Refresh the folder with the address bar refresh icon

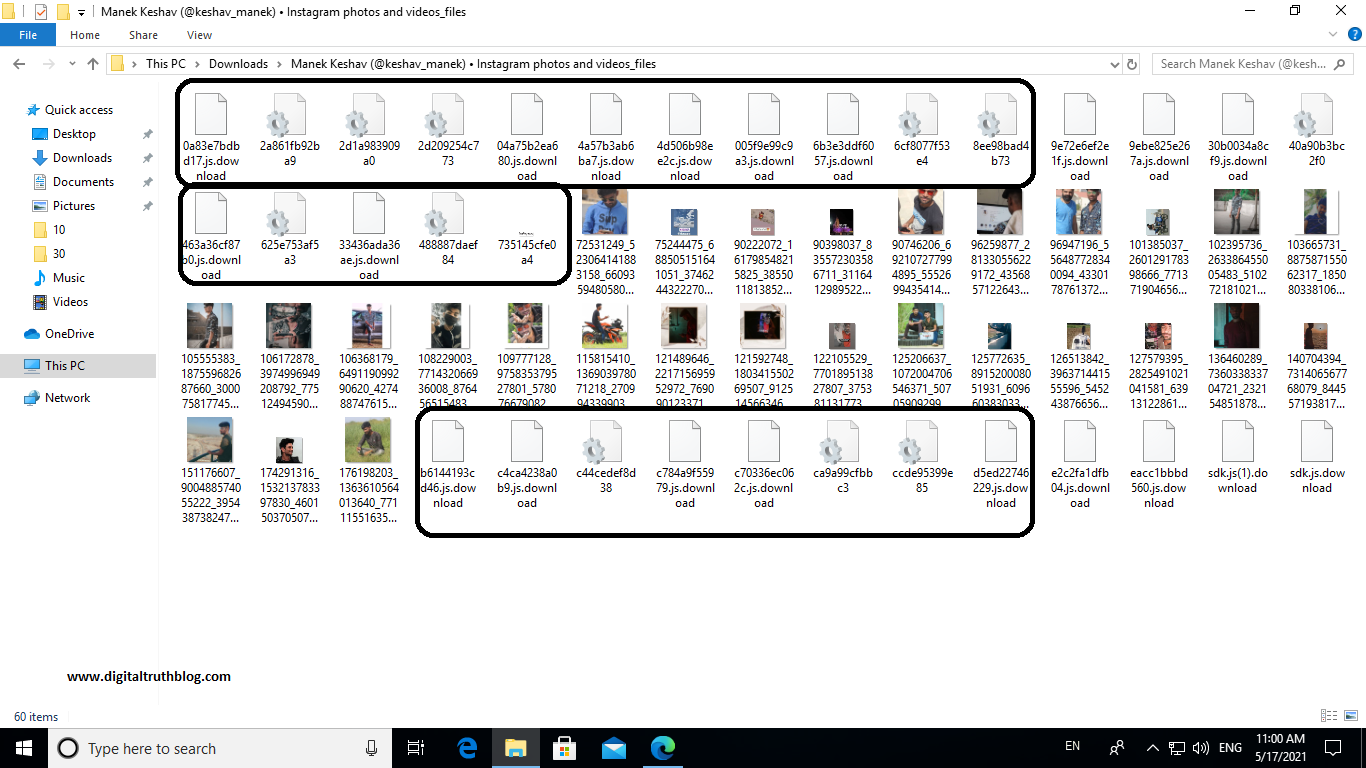[1132, 64]
